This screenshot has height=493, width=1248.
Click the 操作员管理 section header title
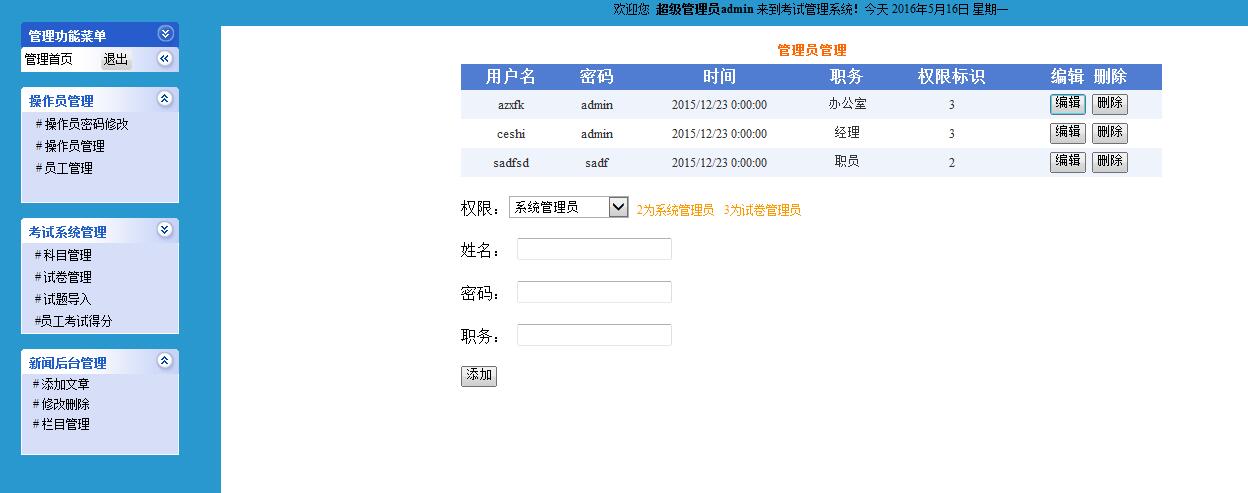(x=61, y=101)
